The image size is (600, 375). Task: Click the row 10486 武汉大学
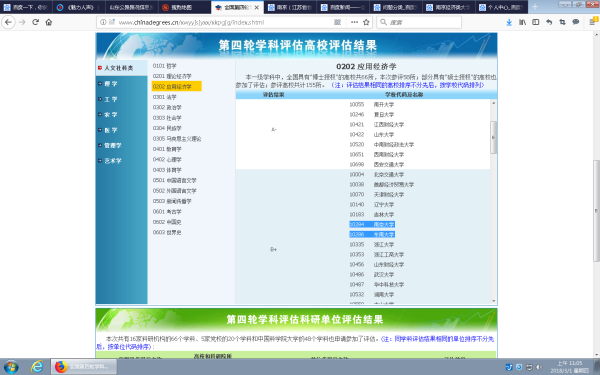[372, 274]
